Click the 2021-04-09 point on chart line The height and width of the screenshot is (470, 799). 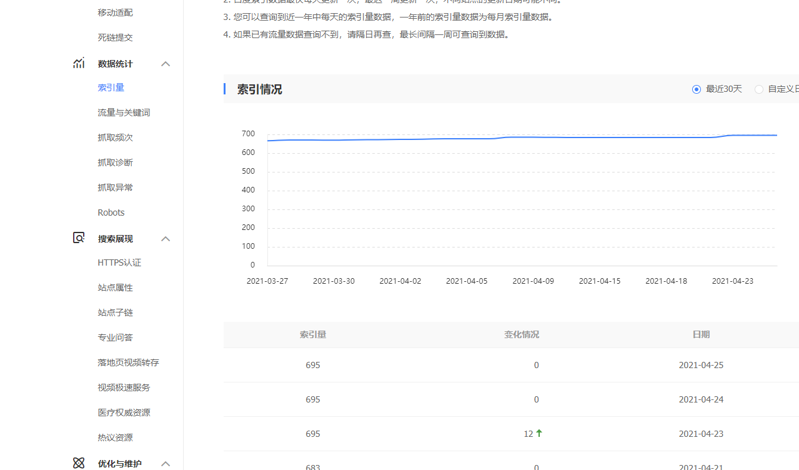pos(533,137)
